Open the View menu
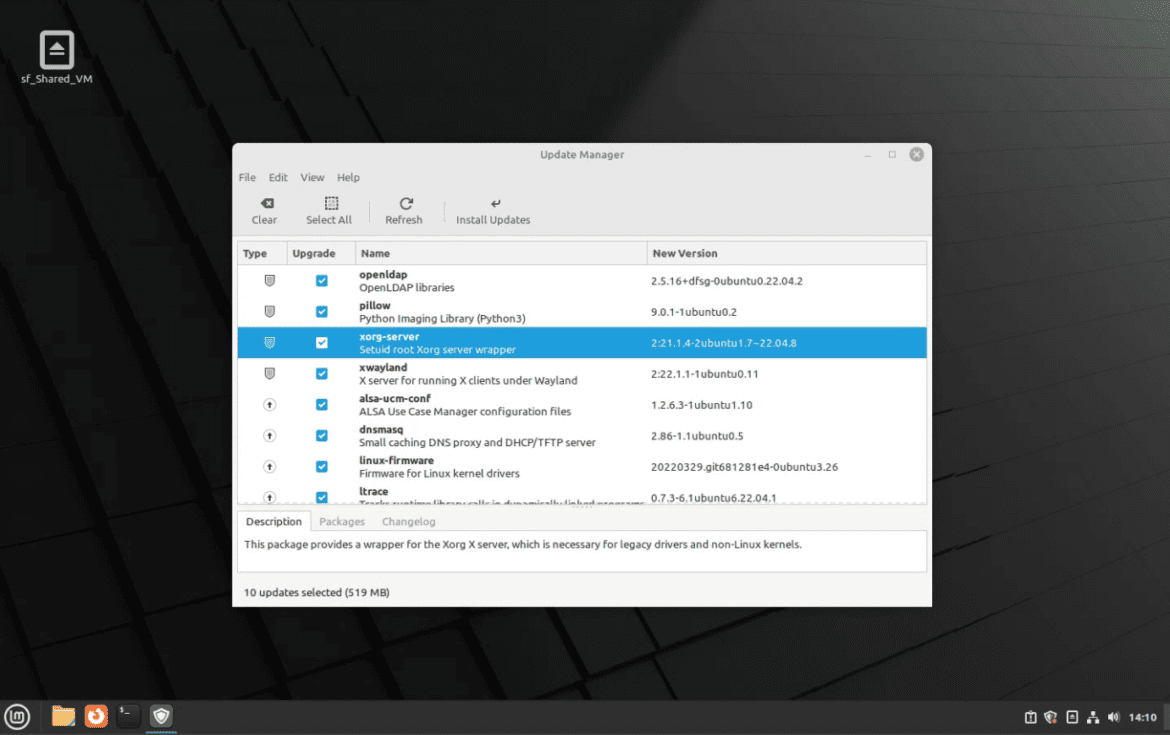This screenshot has height=735, width=1170. point(312,177)
